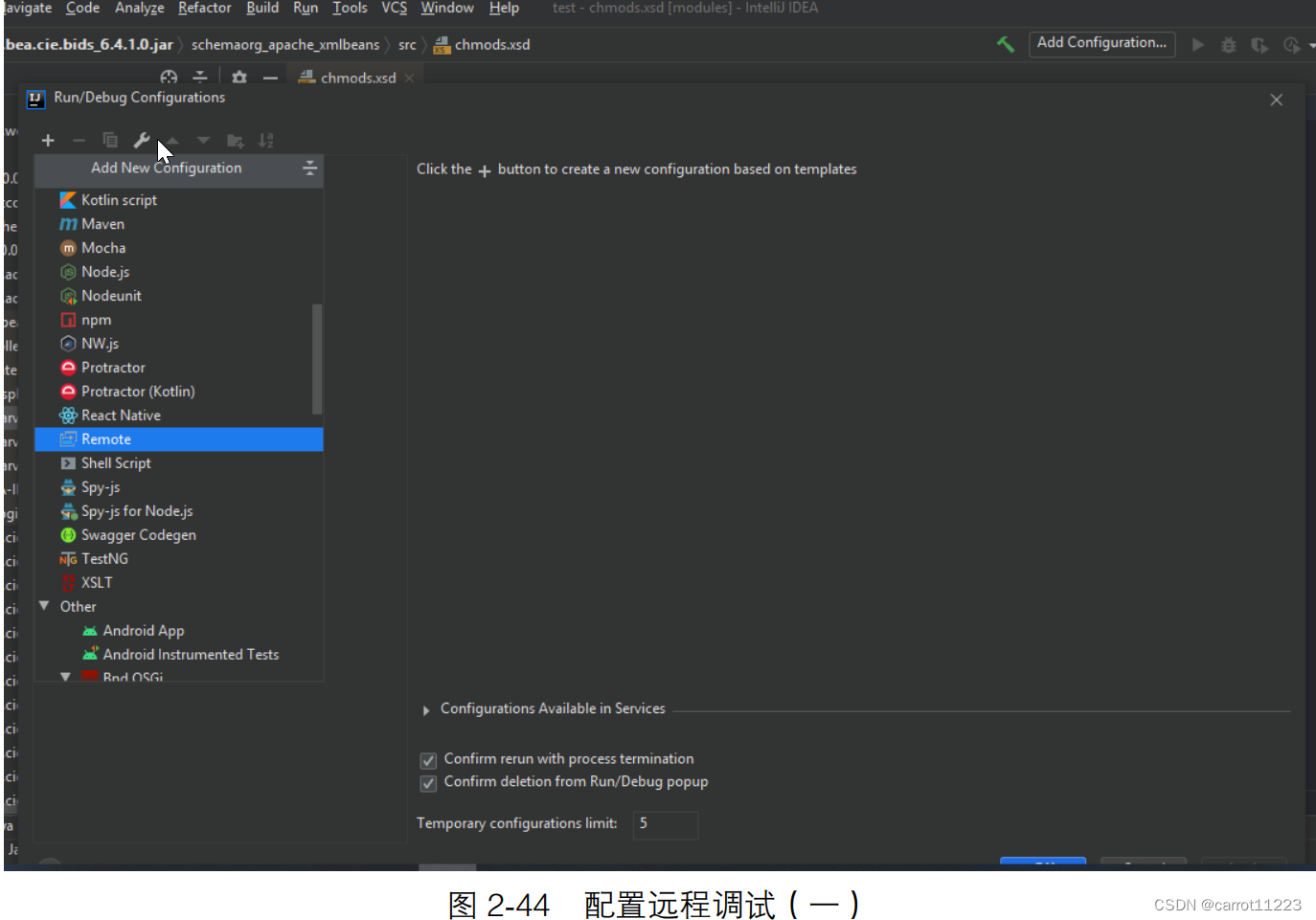Image resolution: width=1316 pixels, height=920 pixels.
Task: Click the scroll-from-source target icon
Action: coord(170,78)
